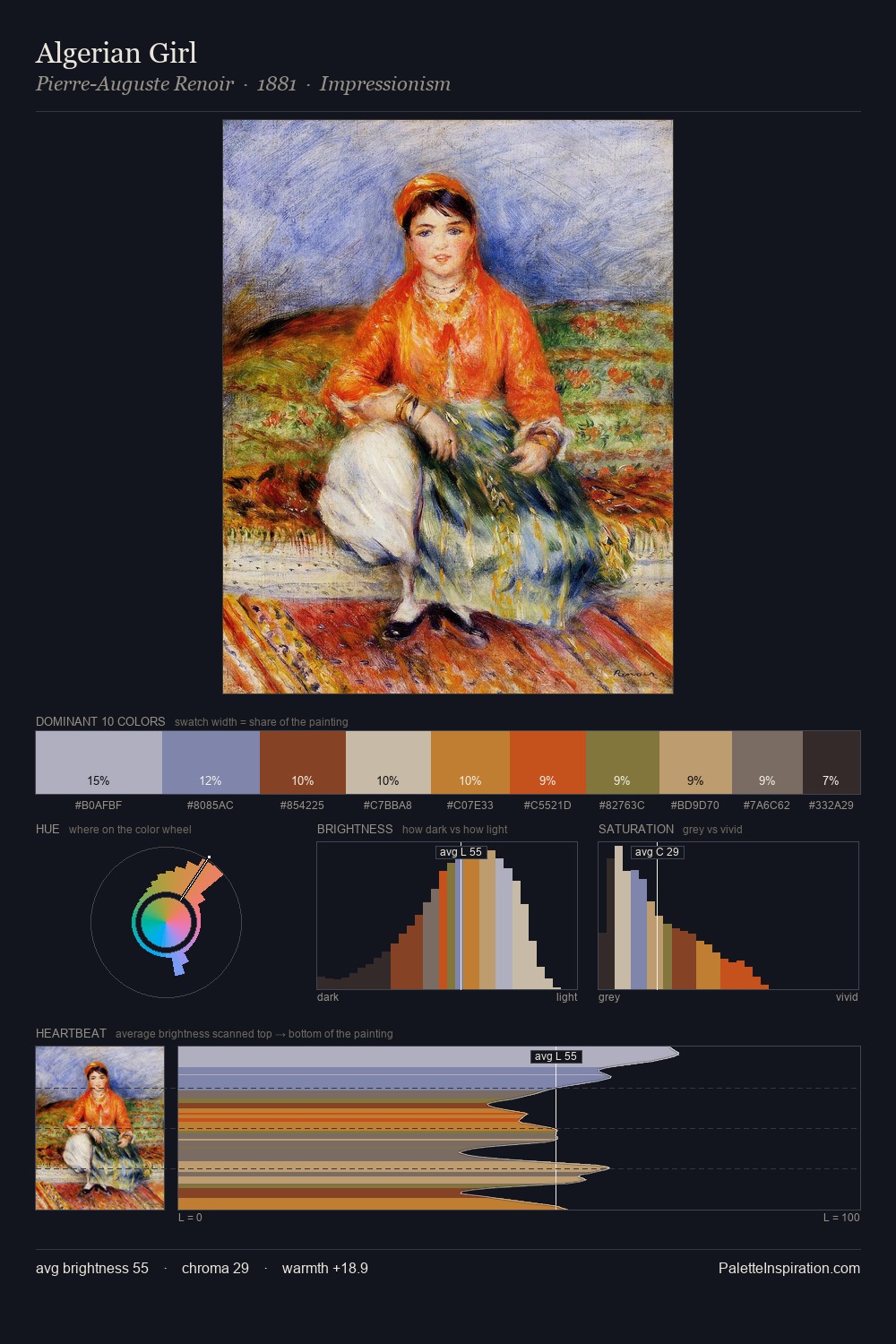The image size is (896, 1344).
Task: Click the 'grey' axis label
Action: (609, 997)
